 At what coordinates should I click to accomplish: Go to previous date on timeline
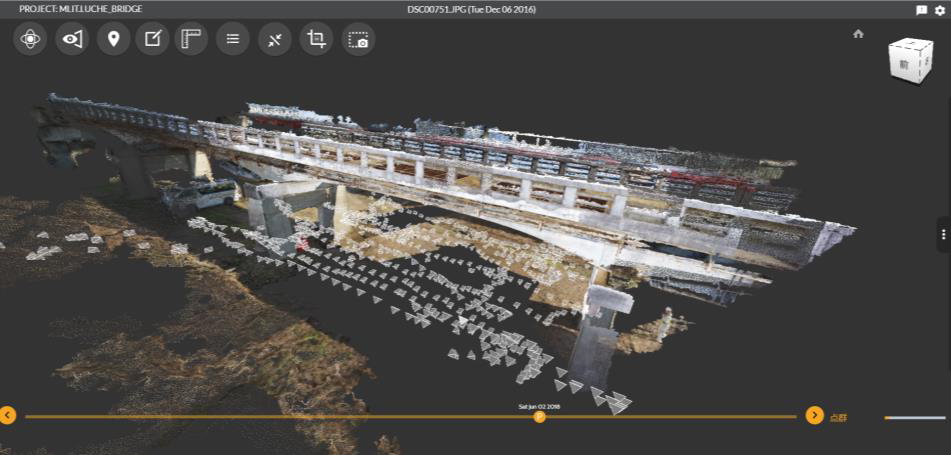(x=8, y=415)
